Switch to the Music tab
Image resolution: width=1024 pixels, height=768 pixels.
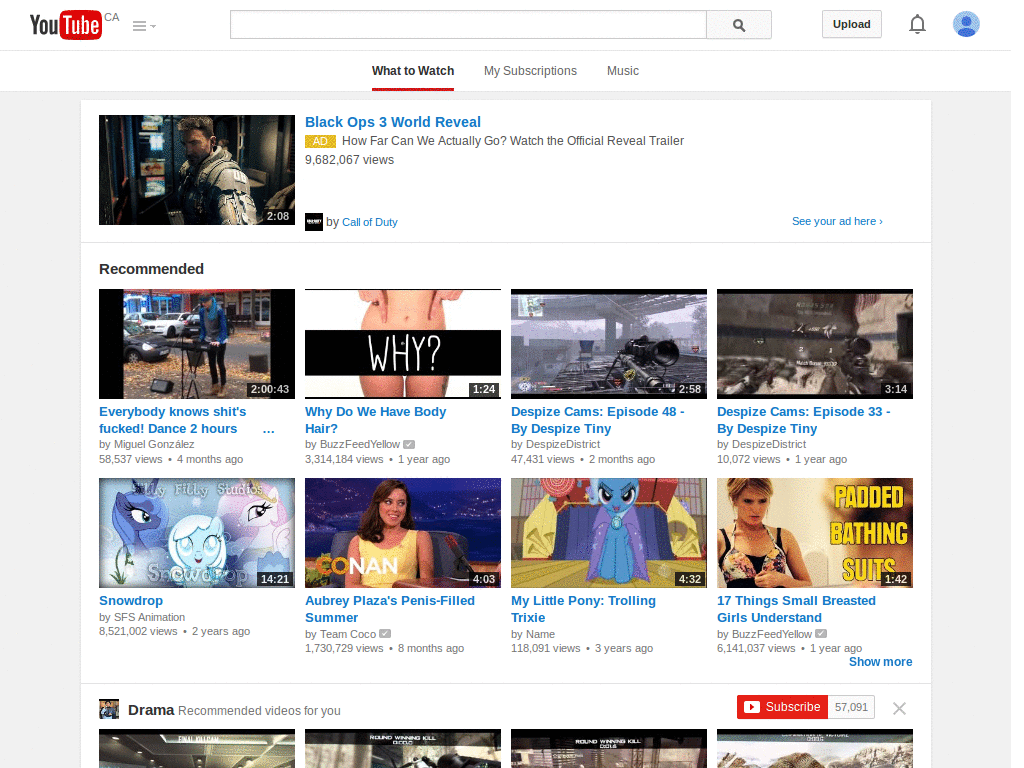pos(622,71)
